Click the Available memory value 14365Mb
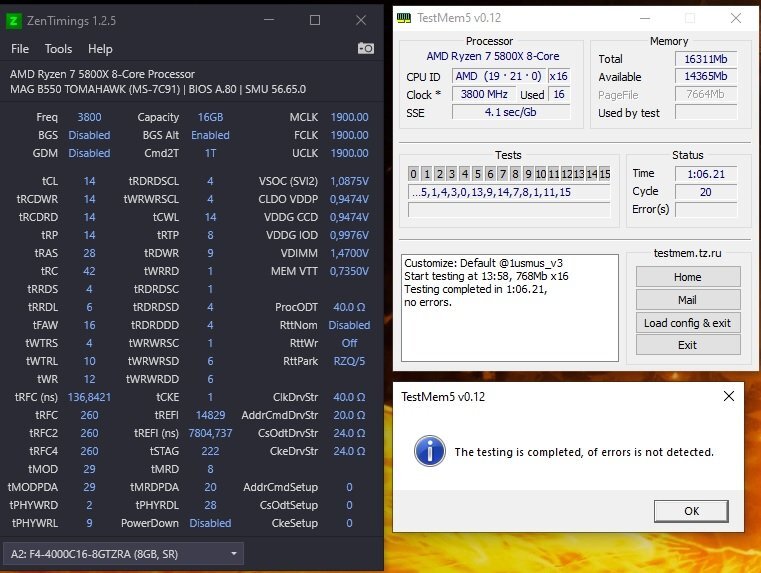The height and width of the screenshot is (573, 761). 706,76
